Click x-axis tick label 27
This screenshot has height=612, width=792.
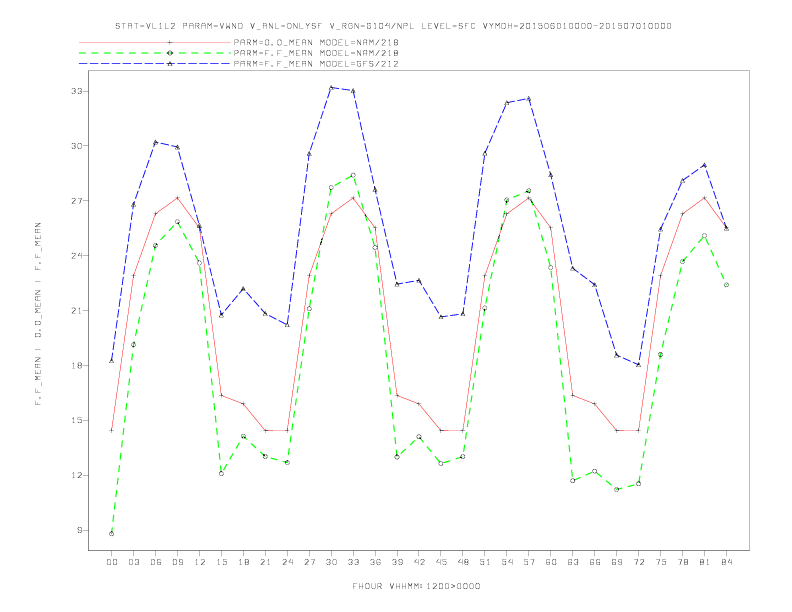[x=309, y=562]
